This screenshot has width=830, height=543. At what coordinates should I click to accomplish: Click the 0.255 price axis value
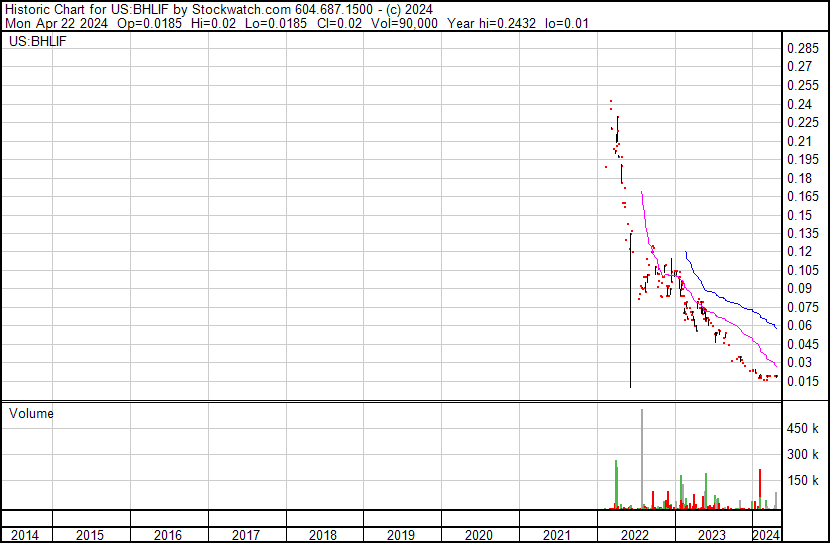pyautogui.click(x=803, y=85)
